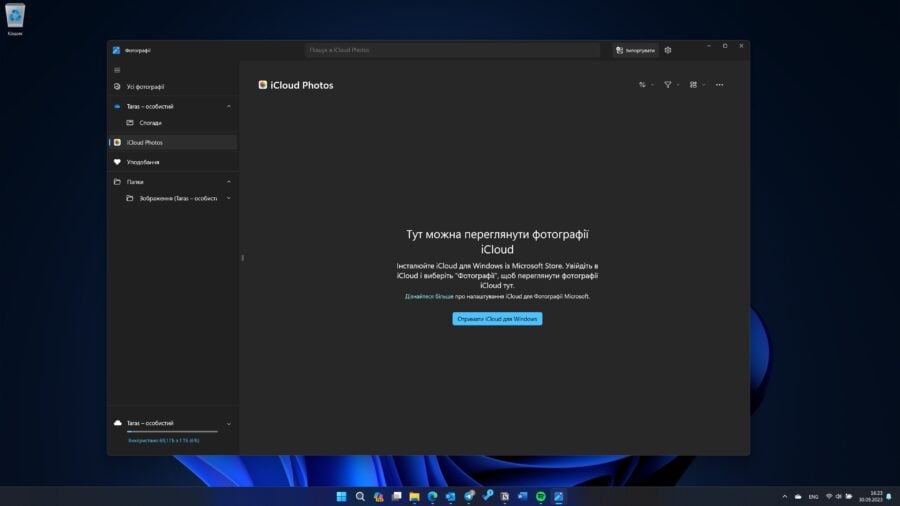This screenshot has height=506, width=900.
Task: Launch Microsoft Edge from taskbar
Action: point(432,496)
